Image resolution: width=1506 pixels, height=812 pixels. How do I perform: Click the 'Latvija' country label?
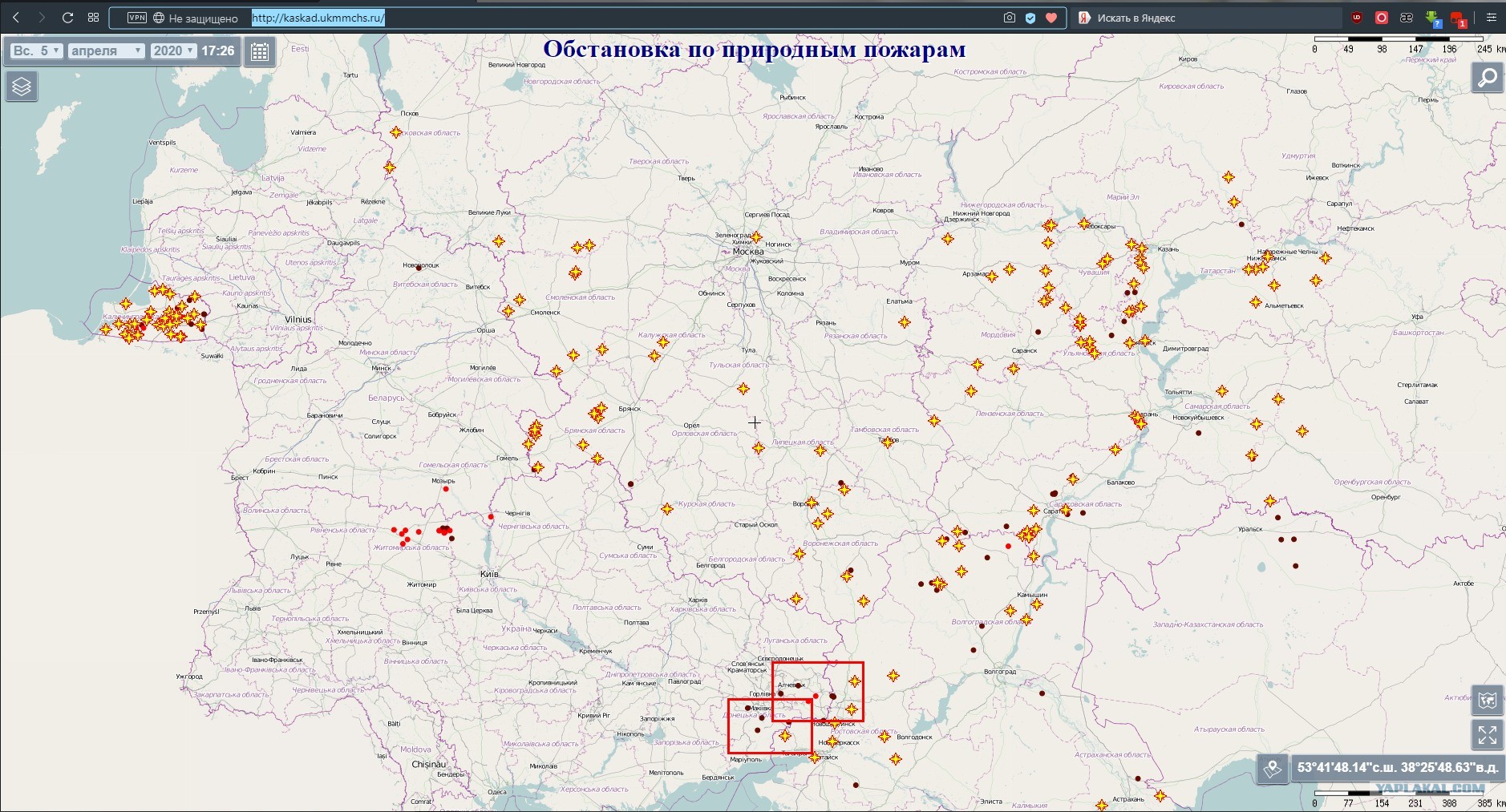tap(273, 178)
